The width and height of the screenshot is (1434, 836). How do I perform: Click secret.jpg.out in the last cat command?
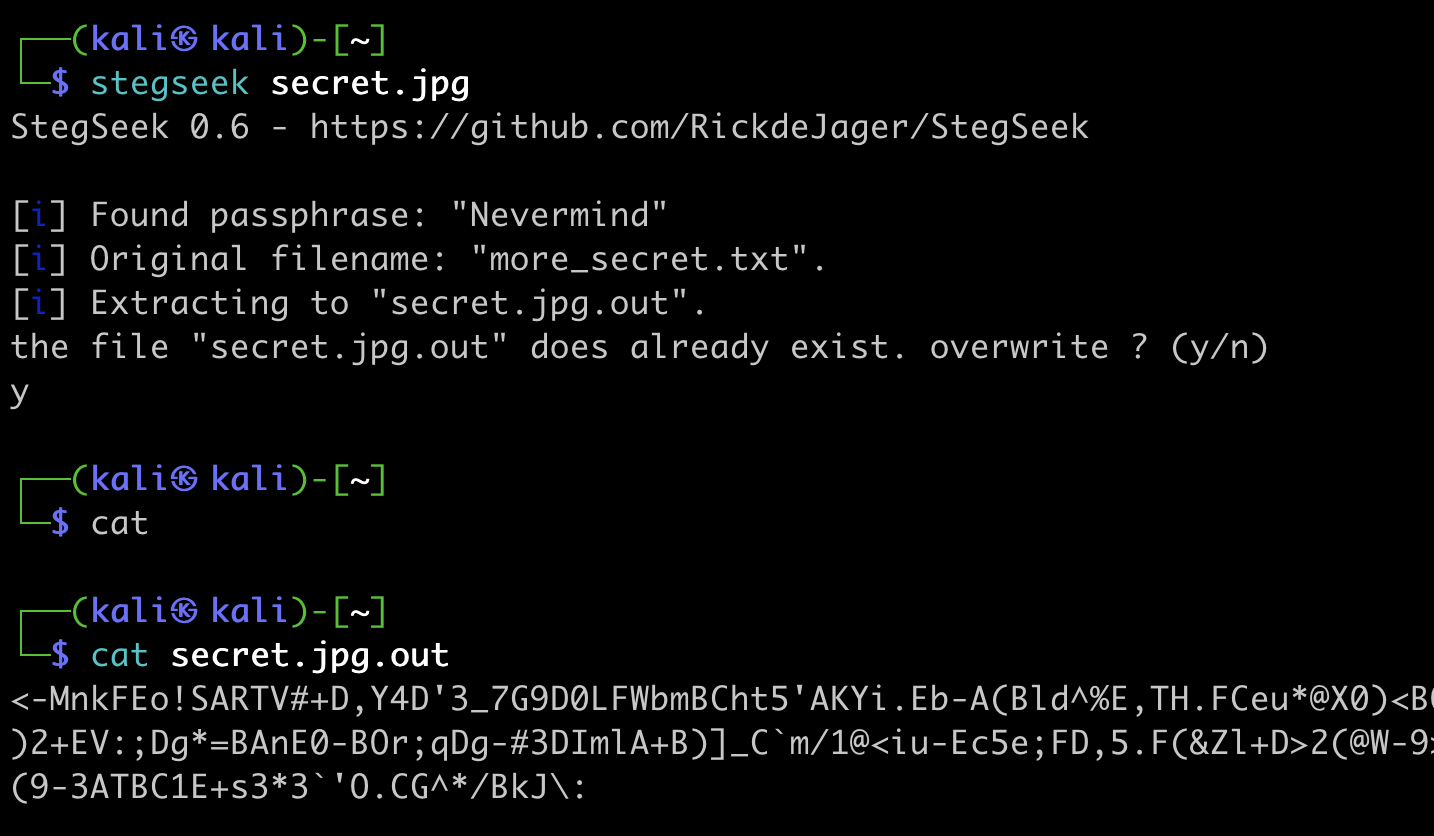click(310, 655)
